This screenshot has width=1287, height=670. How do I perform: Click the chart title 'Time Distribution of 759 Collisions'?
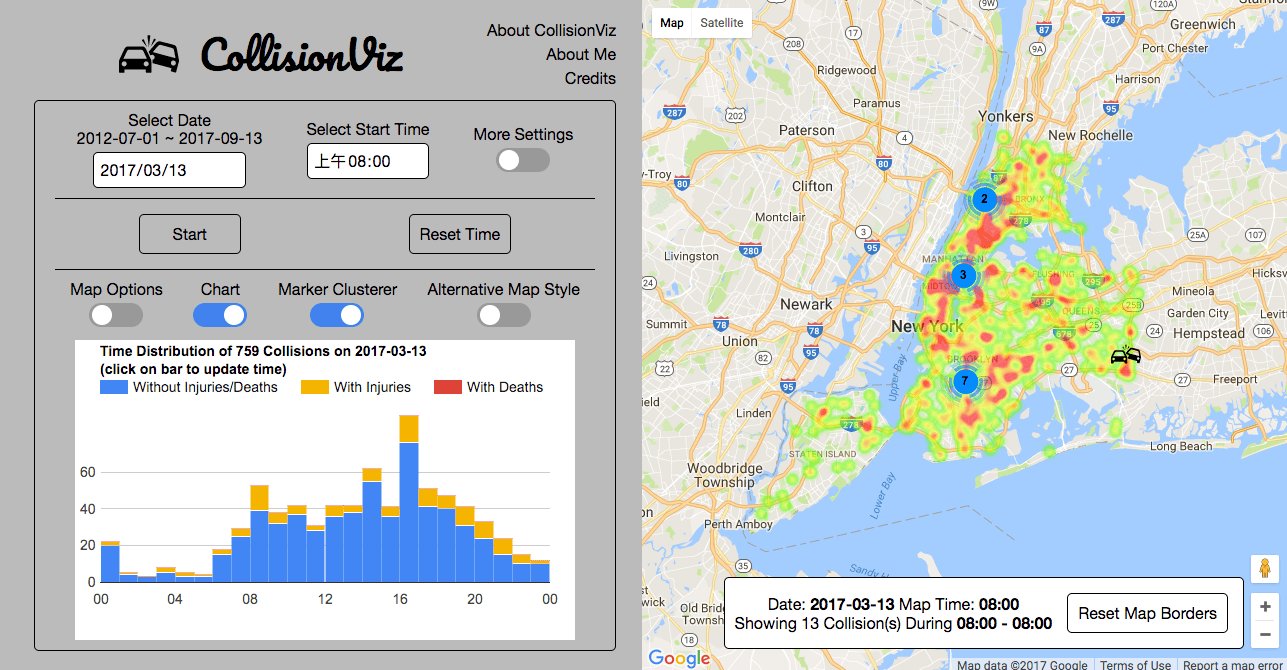coord(264,351)
